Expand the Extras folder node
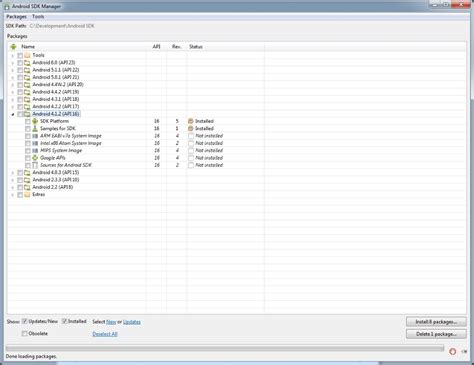 (x=13, y=195)
